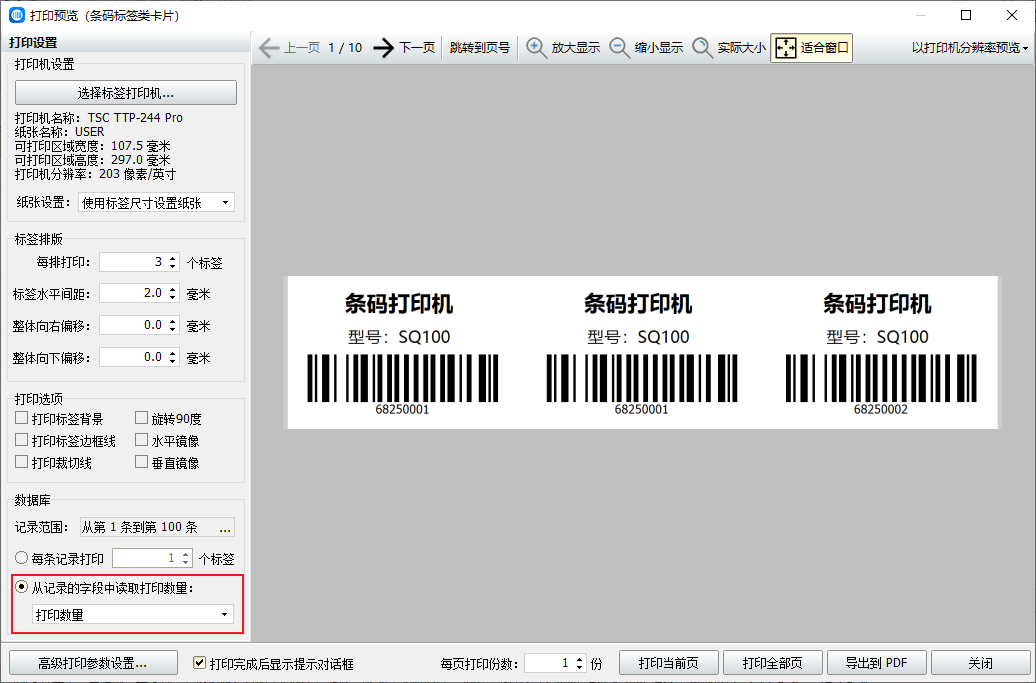Screen dimensions: 1036x683
Task: Maximize the print preview window
Action: (x=965, y=15)
